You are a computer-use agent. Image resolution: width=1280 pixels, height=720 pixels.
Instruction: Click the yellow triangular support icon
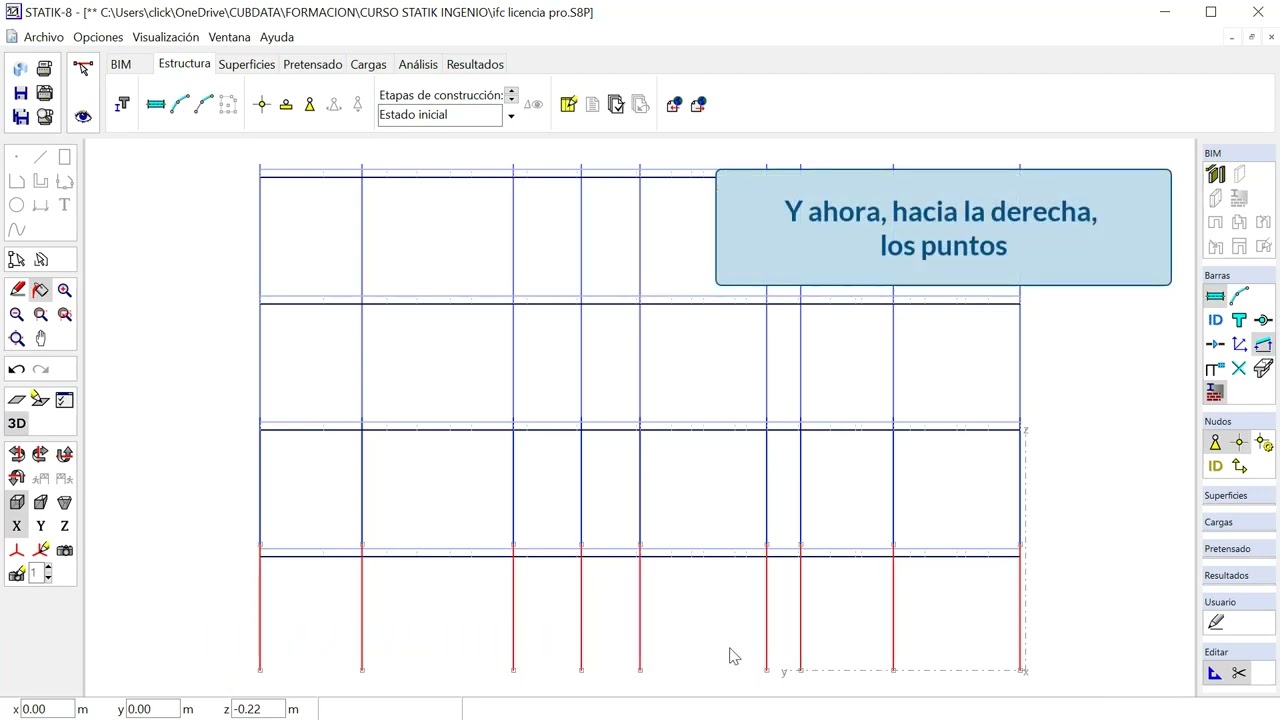[x=310, y=104]
